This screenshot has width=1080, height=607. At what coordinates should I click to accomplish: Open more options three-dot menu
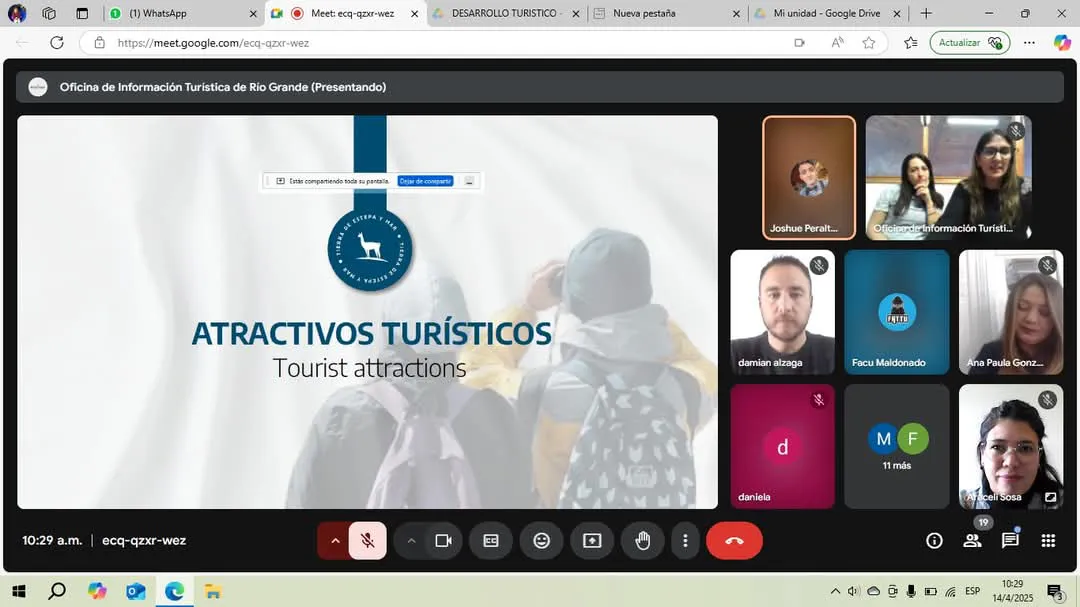pos(685,541)
